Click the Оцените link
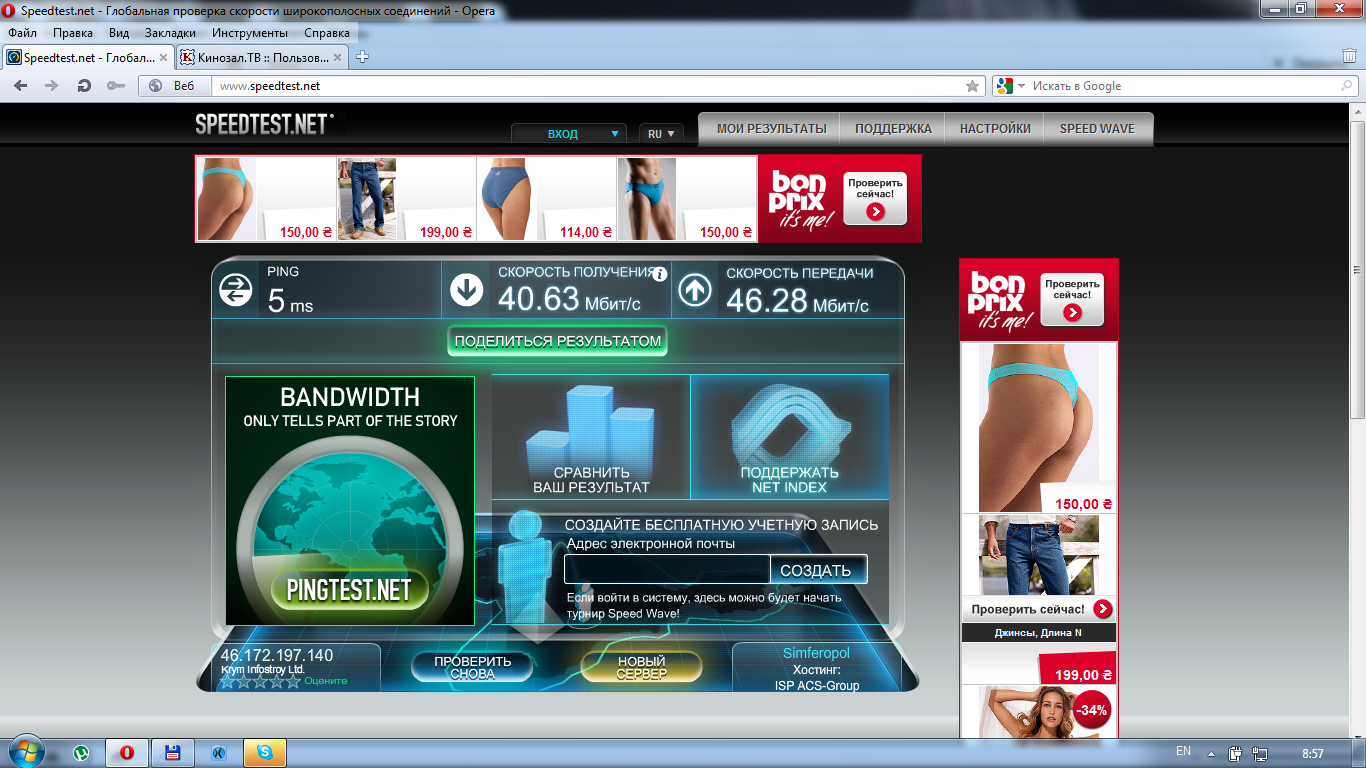 (326, 681)
